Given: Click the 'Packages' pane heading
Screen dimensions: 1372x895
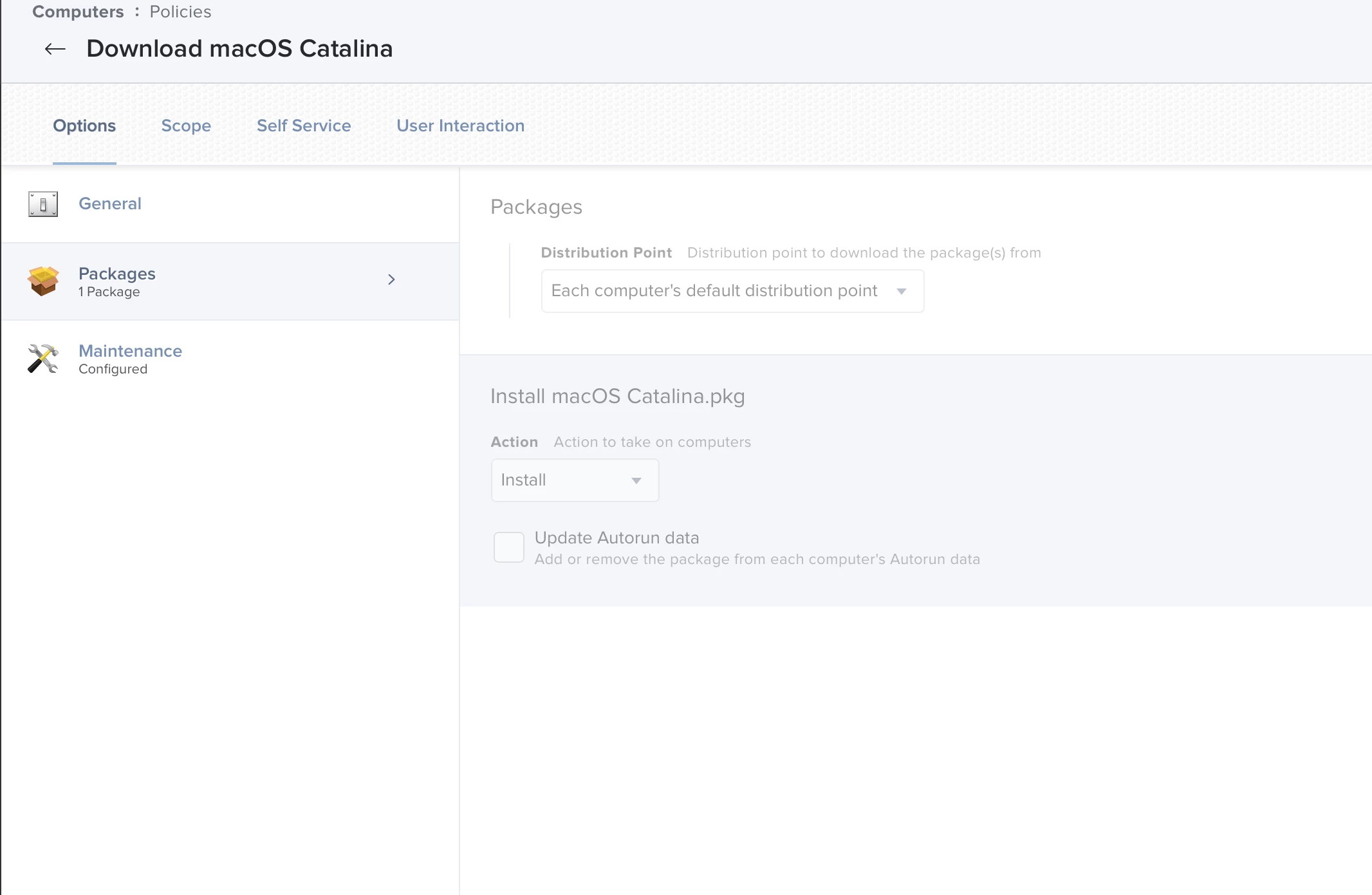Looking at the screenshot, I should point(536,207).
